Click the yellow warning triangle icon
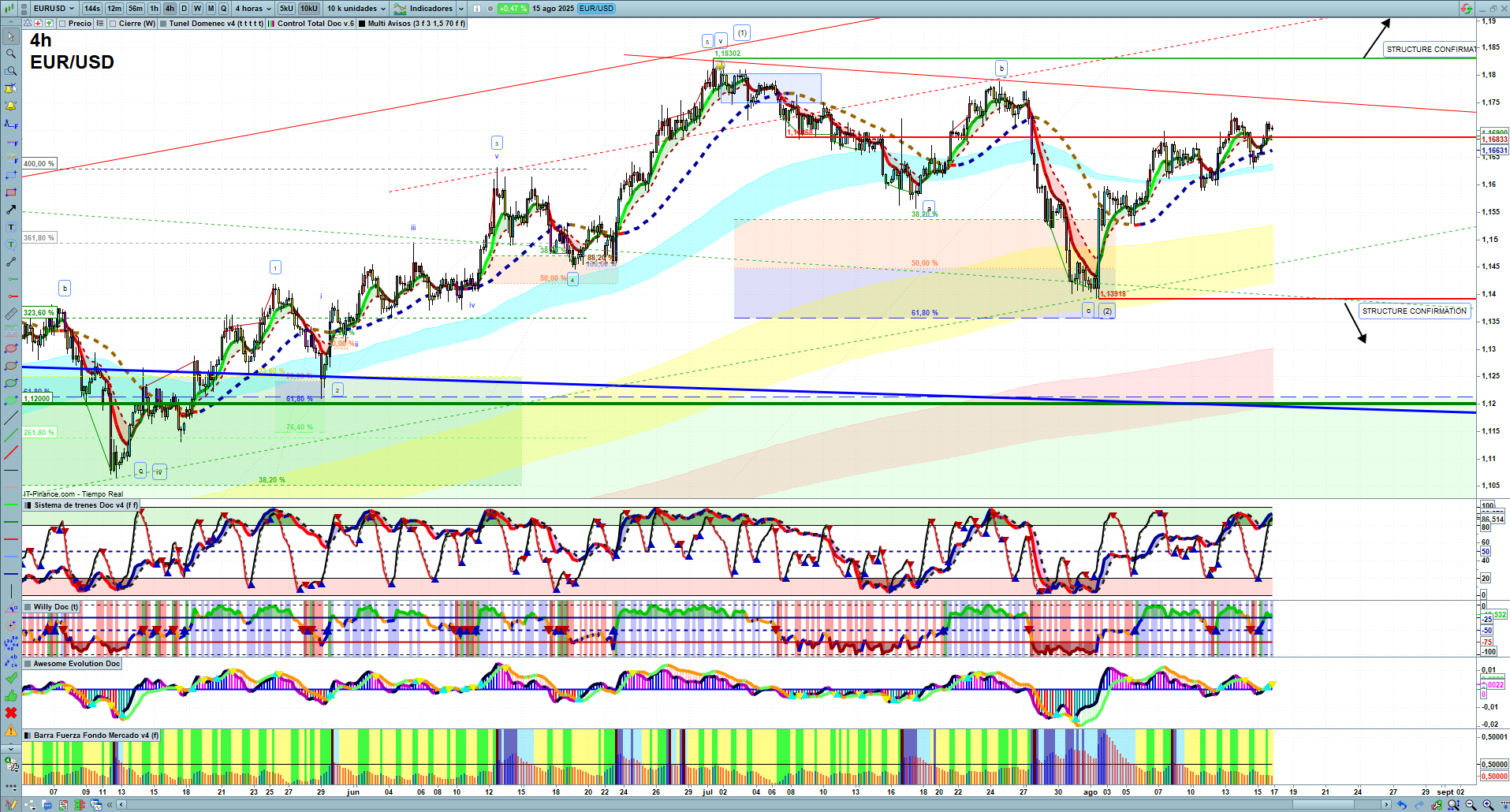The image size is (1510, 812). coord(11,731)
